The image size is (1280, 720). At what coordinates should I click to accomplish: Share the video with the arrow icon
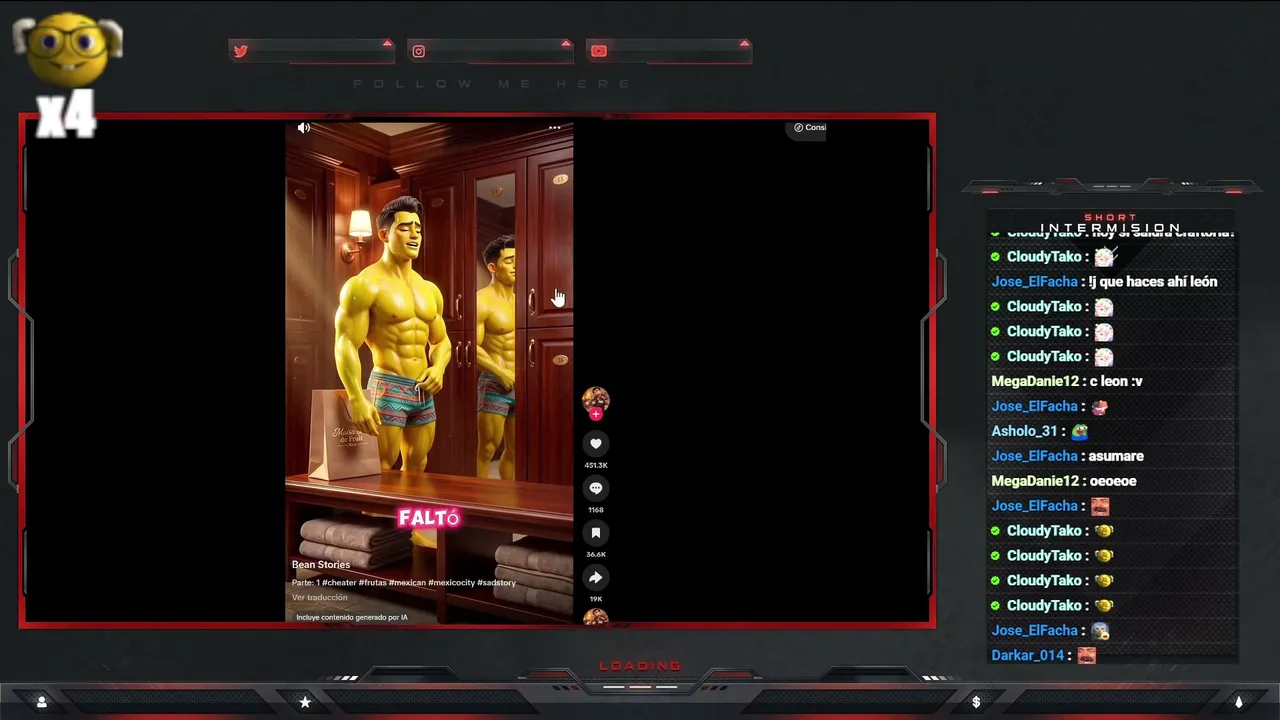596,577
